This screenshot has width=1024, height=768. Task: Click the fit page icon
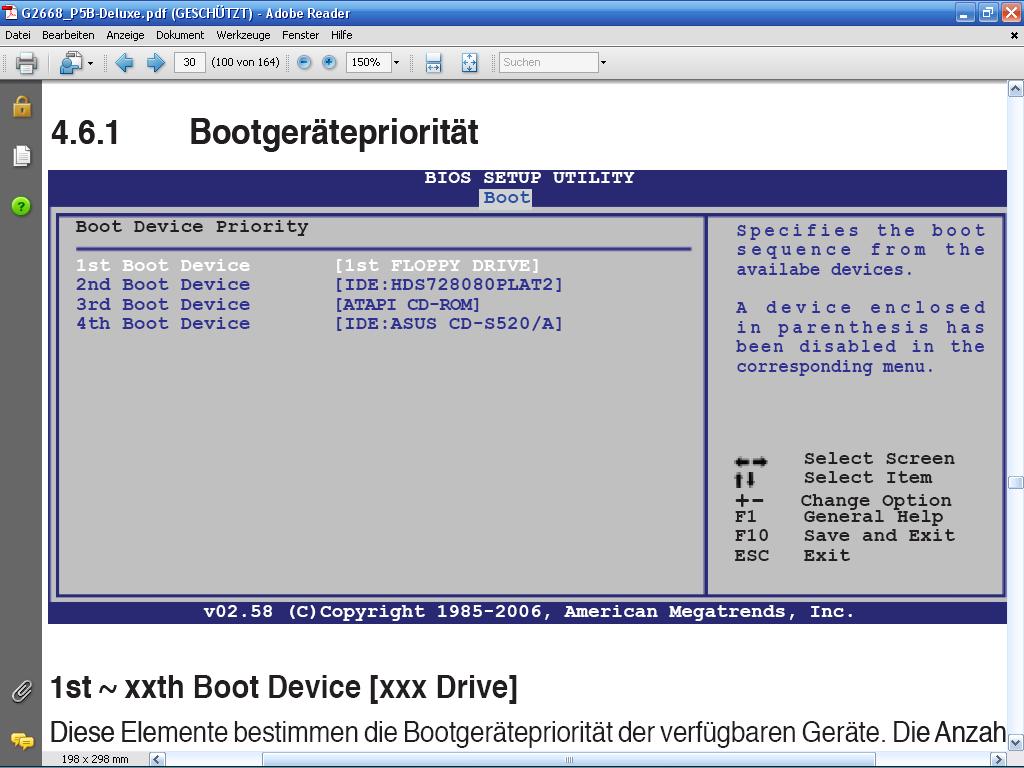(469, 63)
